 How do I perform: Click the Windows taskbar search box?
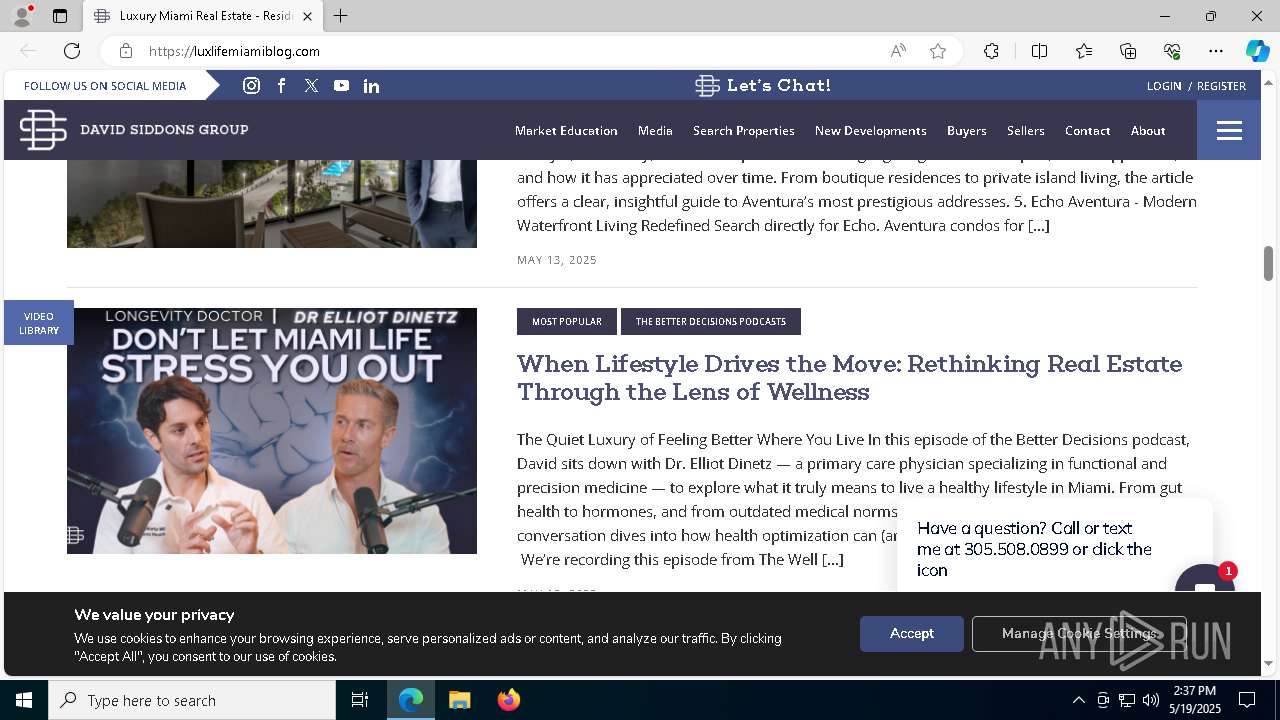(x=192, y=700)
